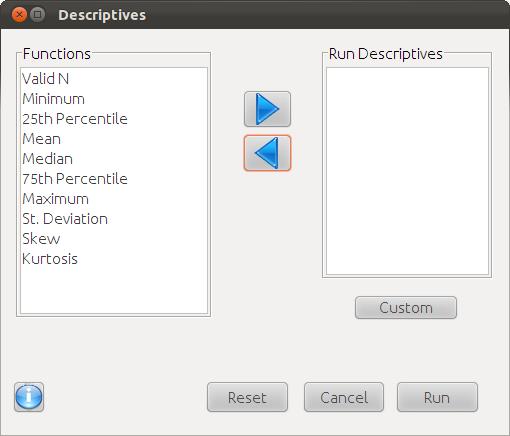This screenshot has width=510, height=436.
Task: Click the Reset button
Action: (247, 397)
